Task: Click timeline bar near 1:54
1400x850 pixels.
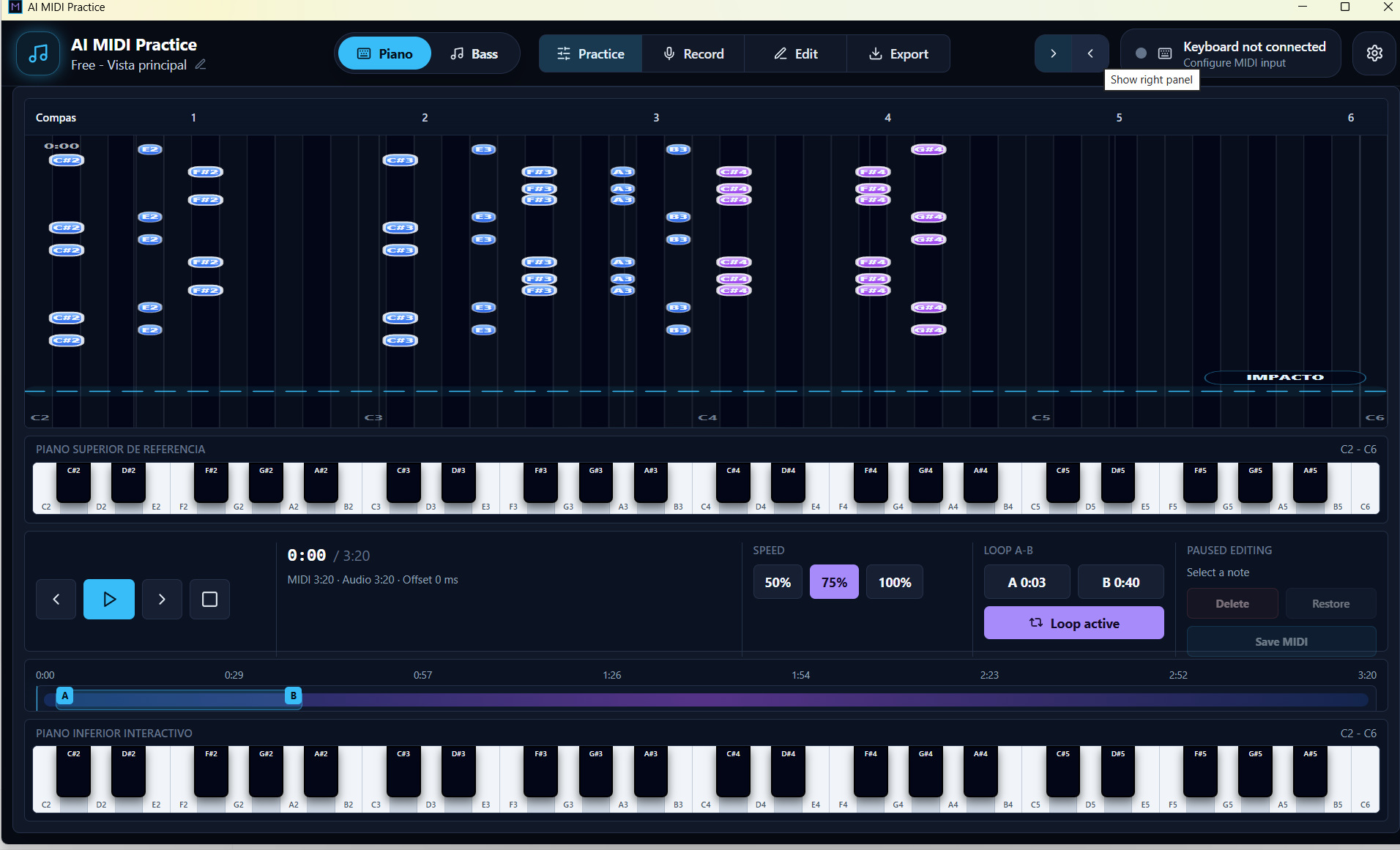Action: pyautogui.click(x=801, y=700)
